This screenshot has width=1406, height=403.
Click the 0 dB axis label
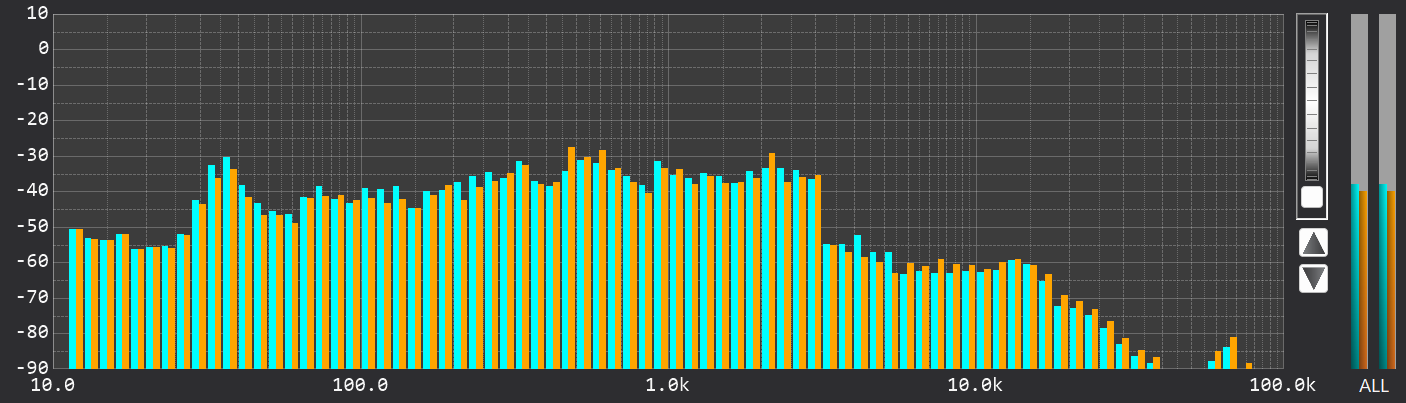pos(43,49)
